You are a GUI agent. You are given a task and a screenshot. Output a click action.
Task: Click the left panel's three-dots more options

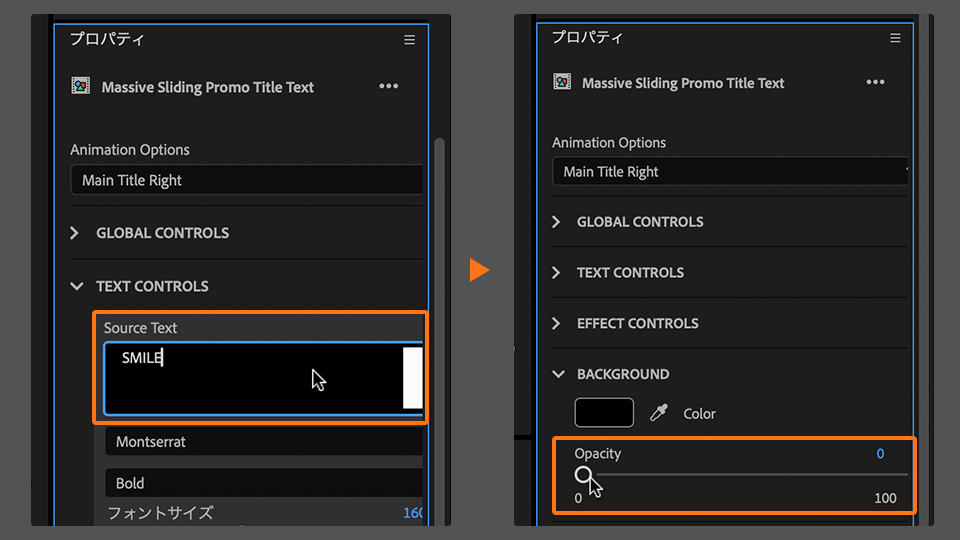[389, 87]
